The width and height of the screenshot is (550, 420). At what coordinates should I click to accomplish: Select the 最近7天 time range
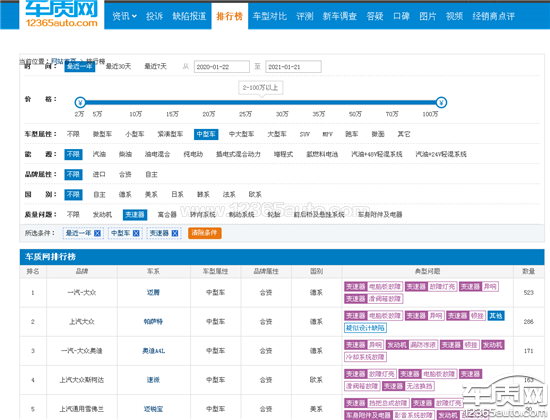(155, 66)
